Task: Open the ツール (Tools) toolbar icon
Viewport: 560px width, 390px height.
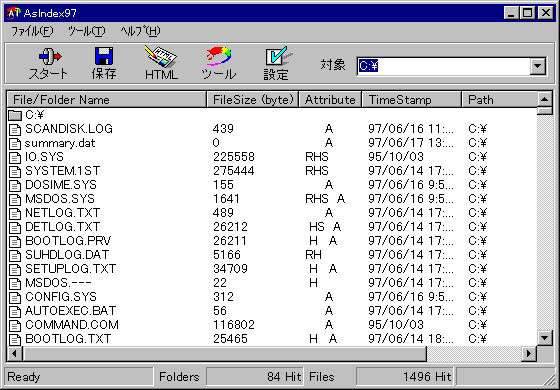Action: 218,56
